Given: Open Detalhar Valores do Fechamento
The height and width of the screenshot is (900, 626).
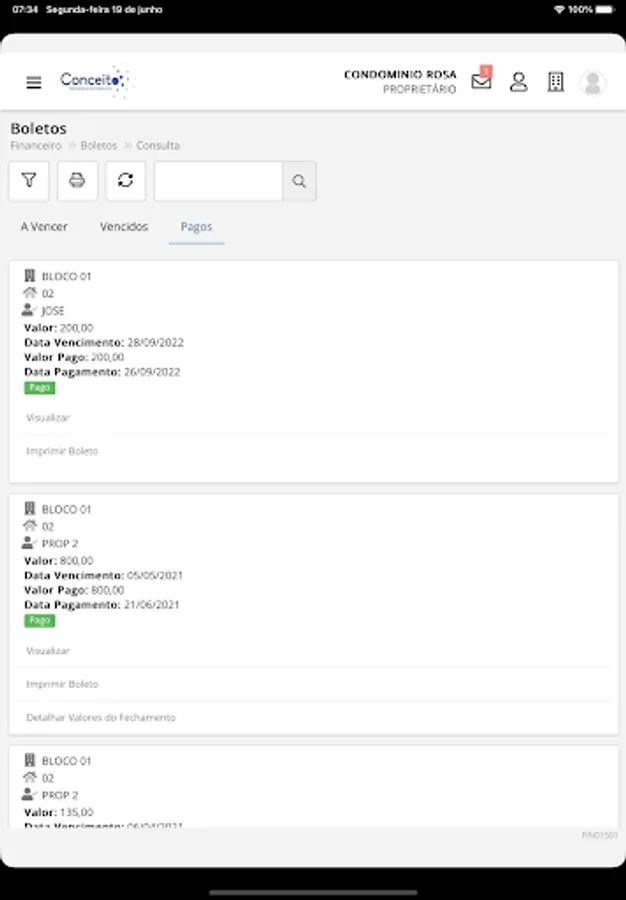Looking at the screenshot, I should pyautogui.click(x=101, y=718).
